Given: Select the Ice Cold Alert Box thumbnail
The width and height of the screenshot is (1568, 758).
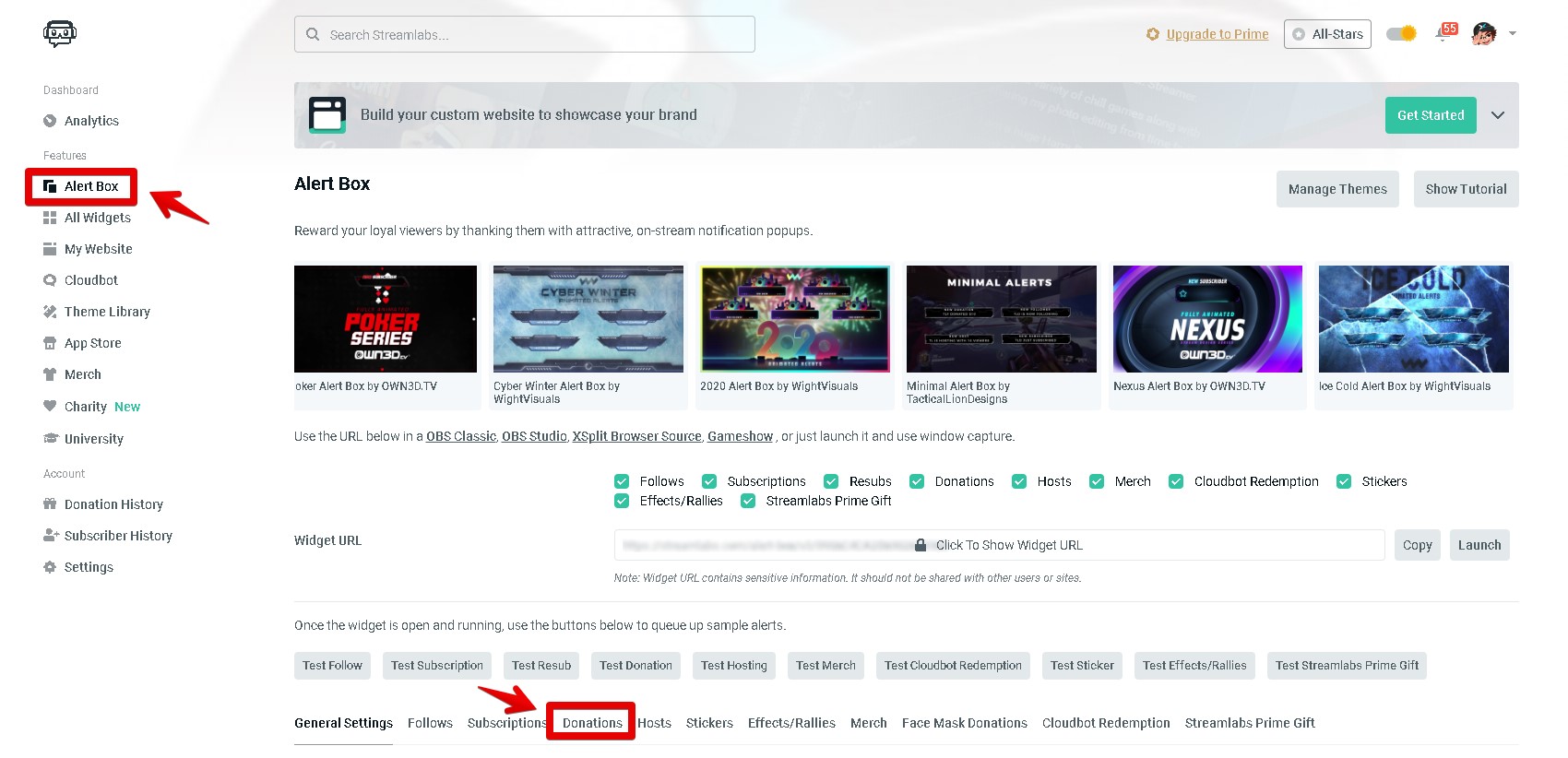Looking at the screenshot, I should (x=1414, y=319).
